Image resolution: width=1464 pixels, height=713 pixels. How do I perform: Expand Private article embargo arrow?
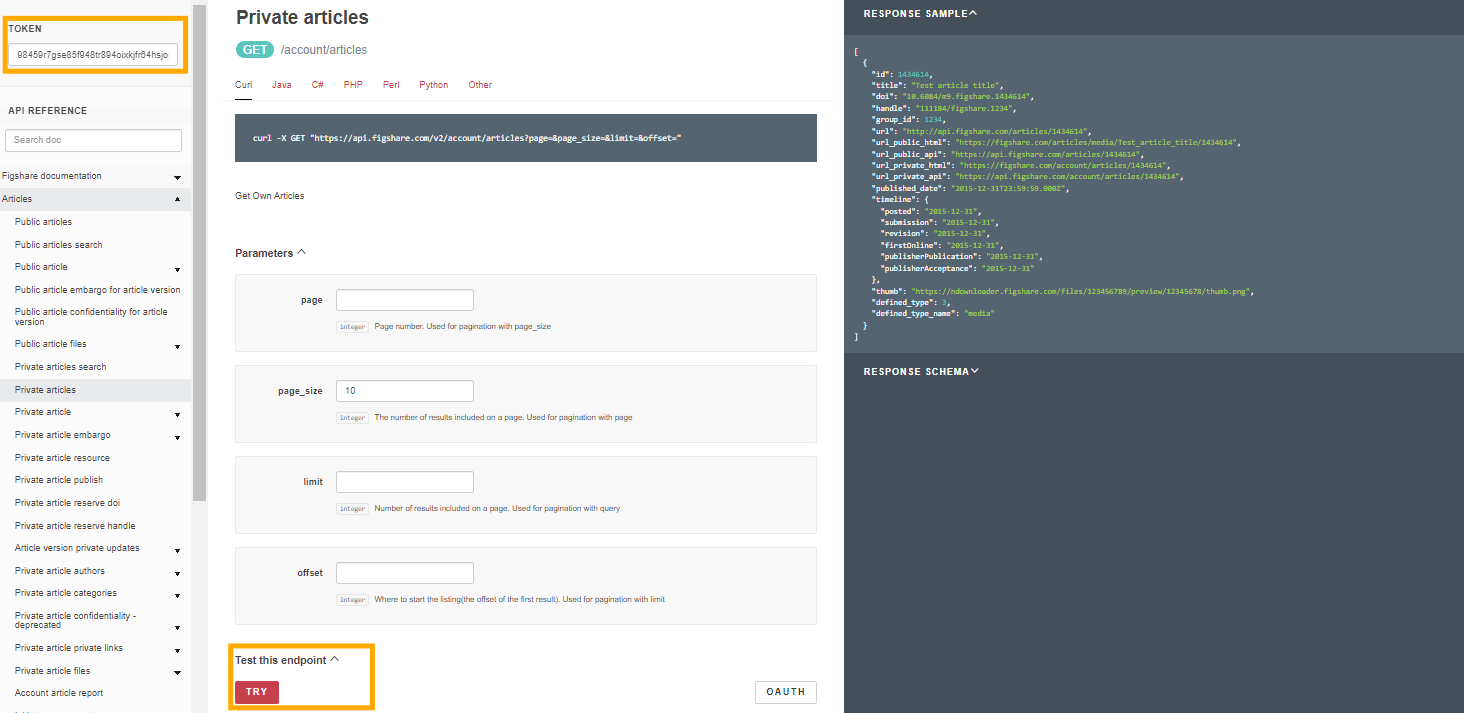click(177, 438)
